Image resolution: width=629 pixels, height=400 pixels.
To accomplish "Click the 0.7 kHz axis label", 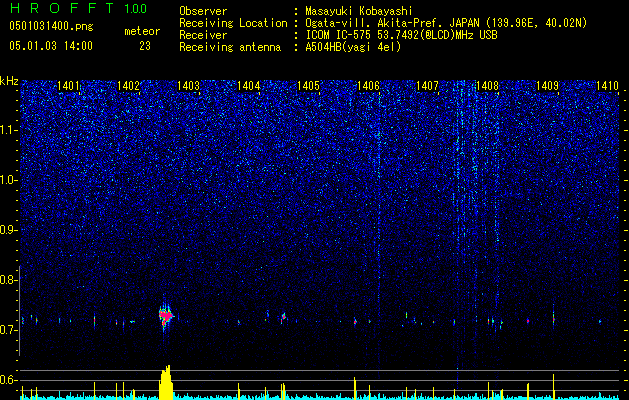I will (9, 330).
